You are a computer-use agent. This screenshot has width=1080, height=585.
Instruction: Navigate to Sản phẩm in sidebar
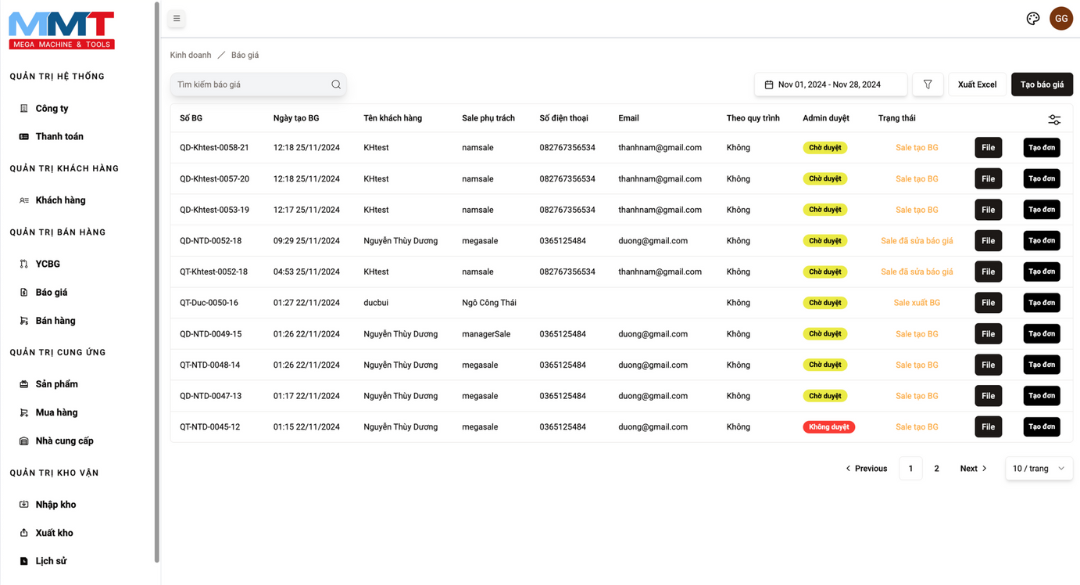coord(56,384)
